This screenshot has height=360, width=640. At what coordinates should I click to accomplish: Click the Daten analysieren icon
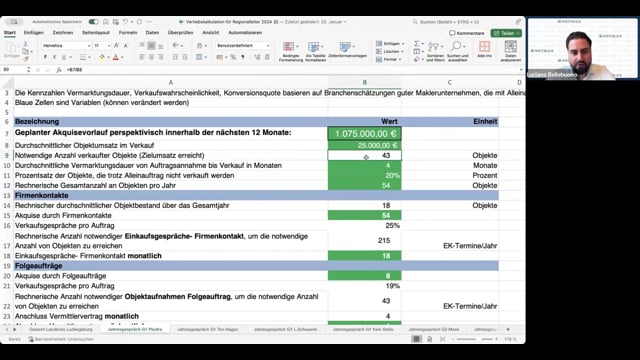511,51
